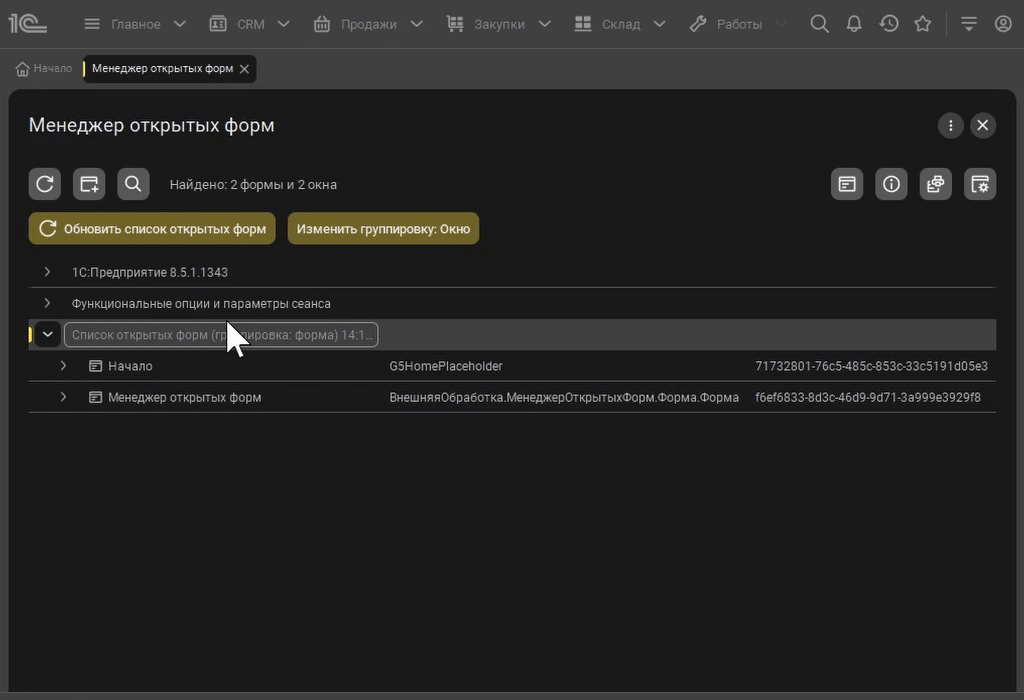
Task: Select Функциональные опции и параметры сеанса text
Action: 201,304
